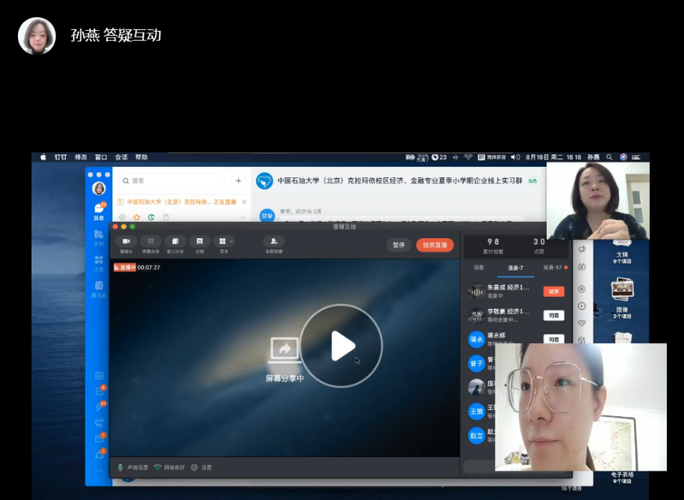Open the 帮助 menu in the menu bar
This screenshot has height=500, width=684.
pyautogui.click(x=141, y=157)
